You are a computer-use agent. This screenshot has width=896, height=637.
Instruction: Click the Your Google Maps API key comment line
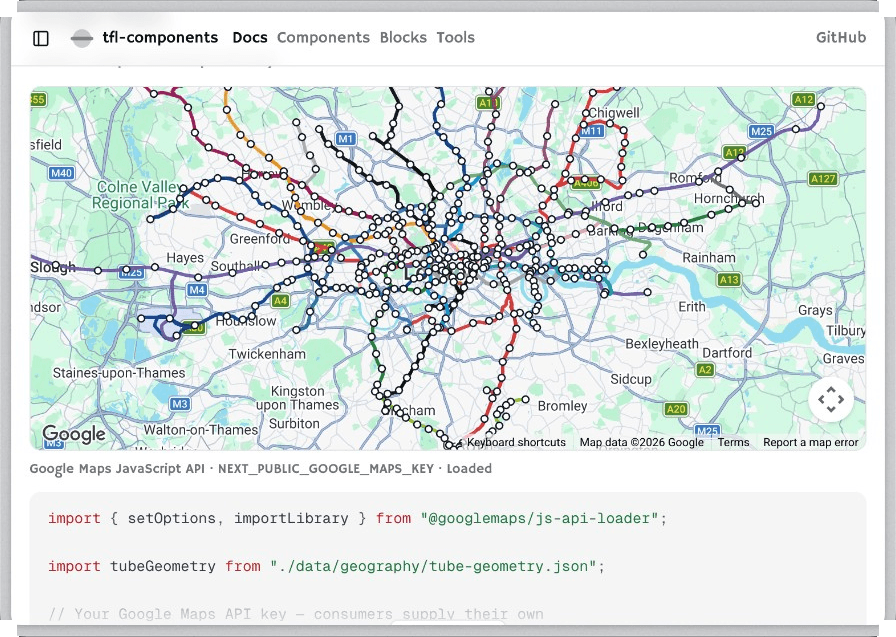click(296, 614)
